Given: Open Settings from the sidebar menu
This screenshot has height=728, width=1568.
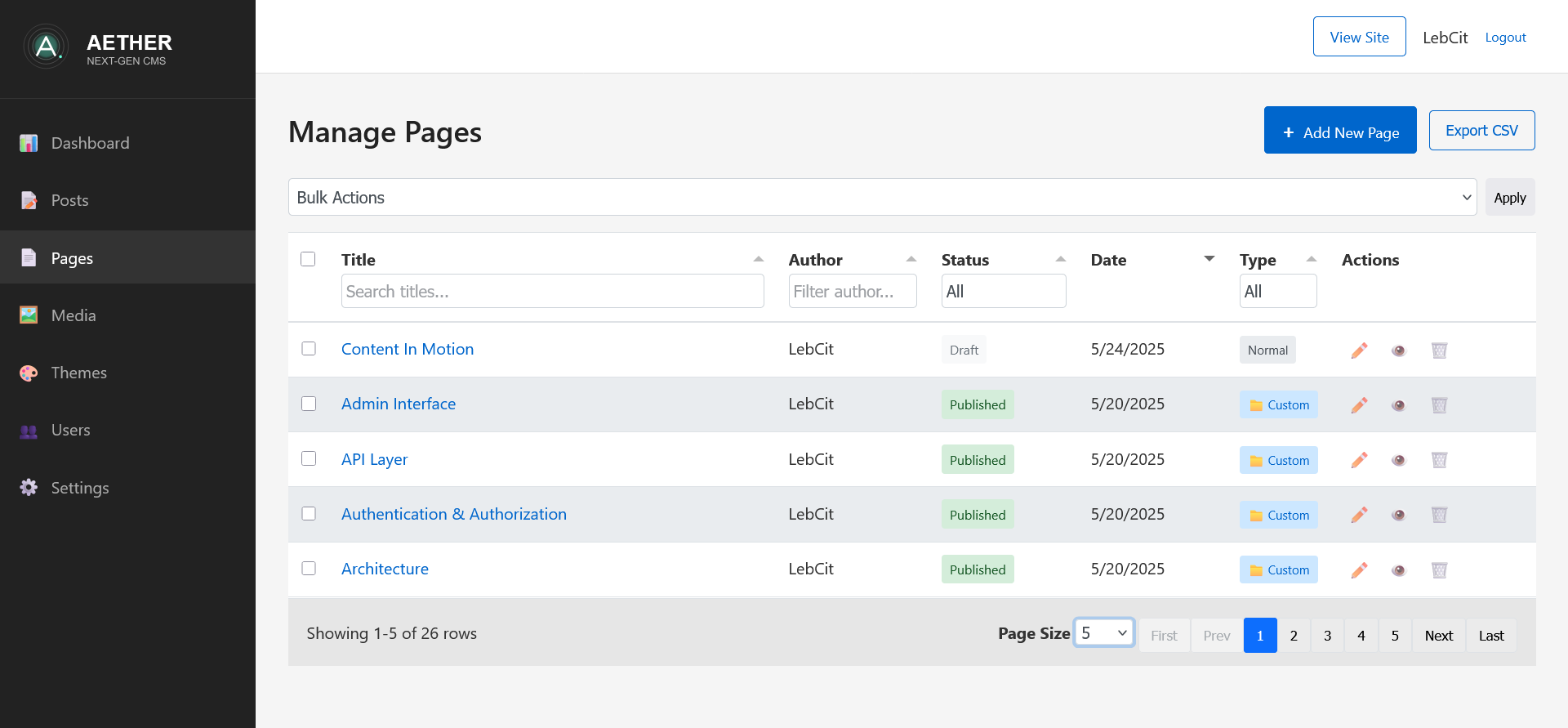Looking at the screenshot, I should pos(127,488).
